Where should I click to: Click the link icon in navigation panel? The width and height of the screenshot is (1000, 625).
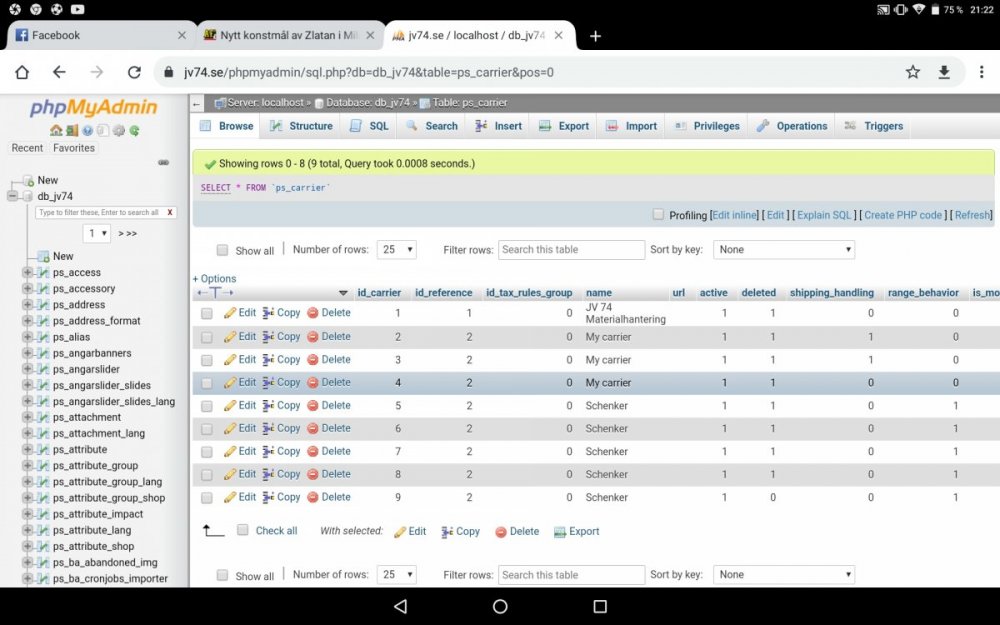164,163
